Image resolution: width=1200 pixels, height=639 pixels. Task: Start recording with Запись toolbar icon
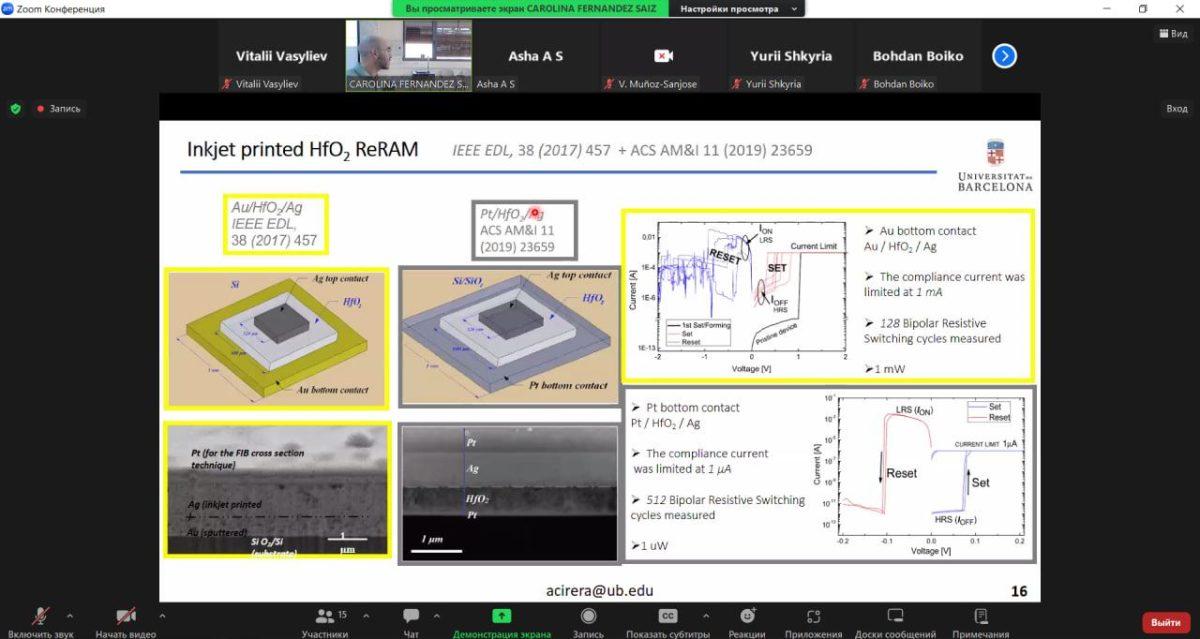tap(587, 618)
